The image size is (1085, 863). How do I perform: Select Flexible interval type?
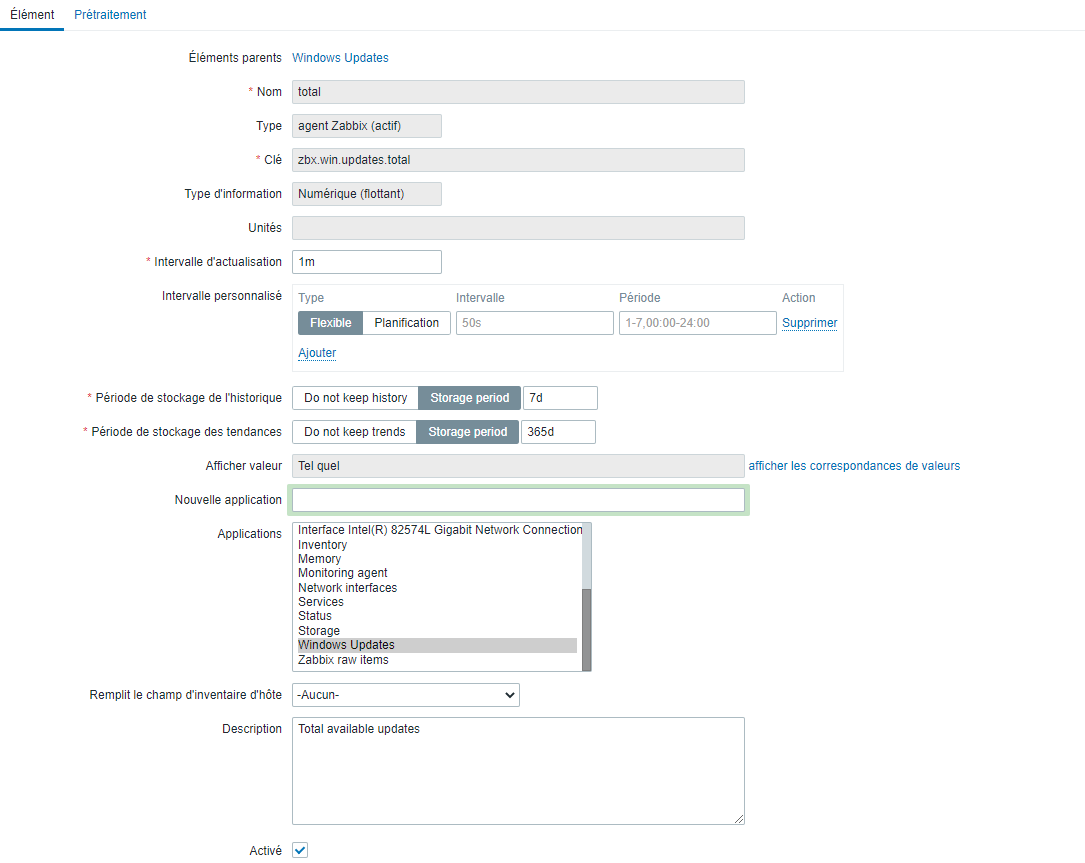click(x=330, y=323)
